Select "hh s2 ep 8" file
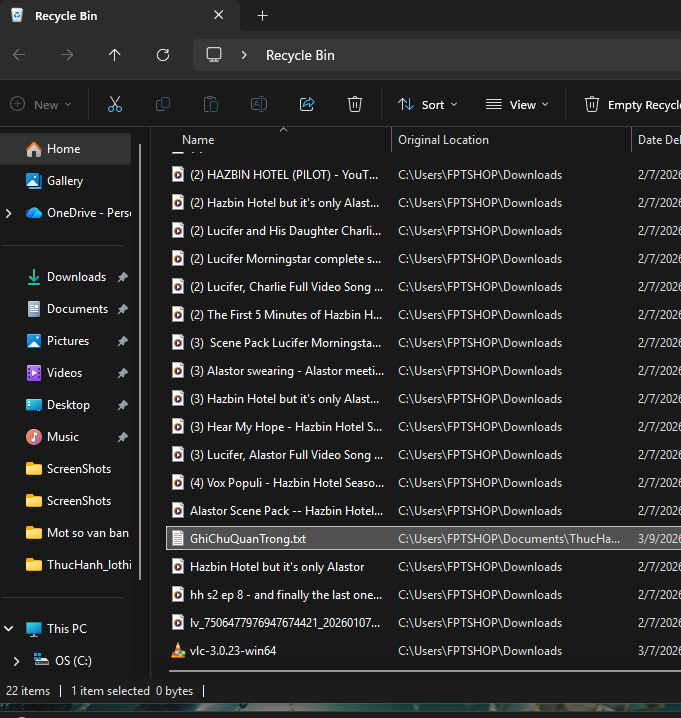The height and width of the screenshot is (718, 681). pos(424,595)
